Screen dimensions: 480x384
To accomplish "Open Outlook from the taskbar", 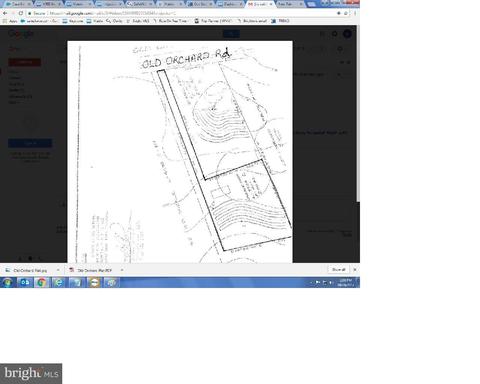I will click(x=24, y=283).
